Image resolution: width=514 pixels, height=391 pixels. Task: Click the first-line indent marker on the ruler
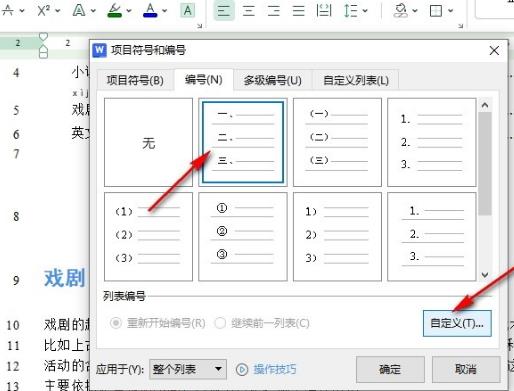point(43,36)
